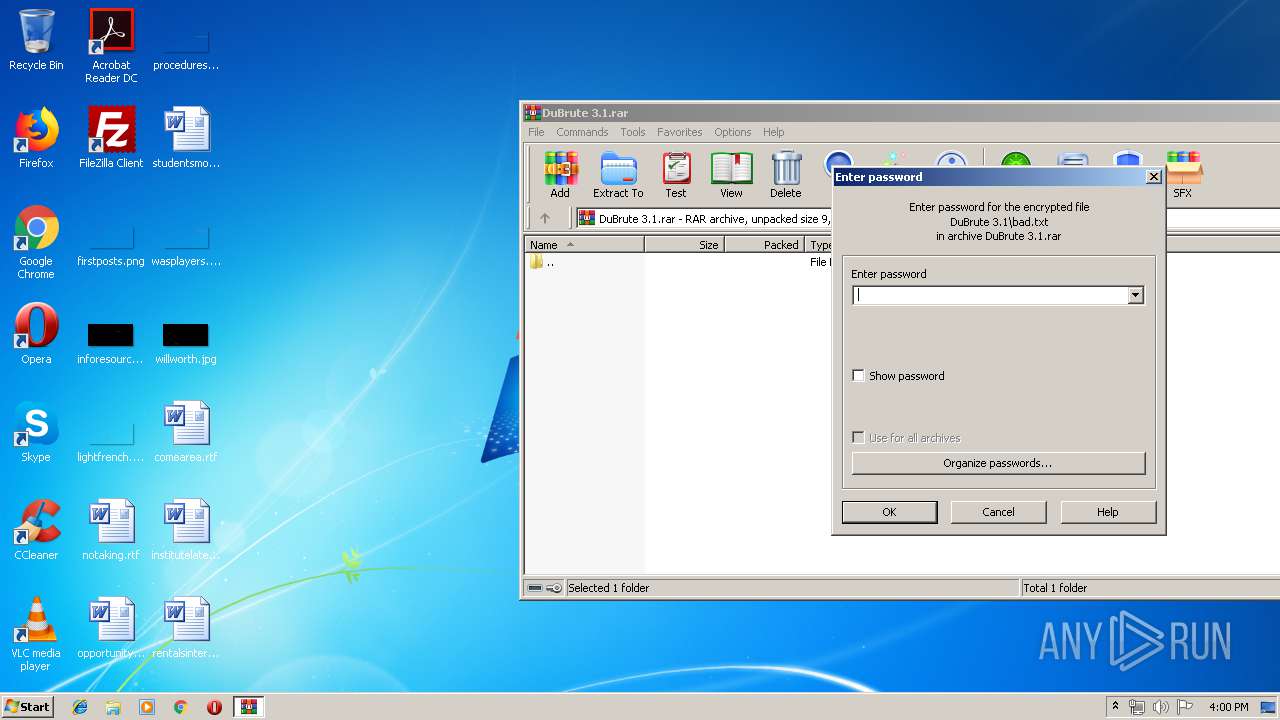The image size is (1280, 720).
Task: Click the volume speaker tray icon
Action: click(x=1161, y=707)
